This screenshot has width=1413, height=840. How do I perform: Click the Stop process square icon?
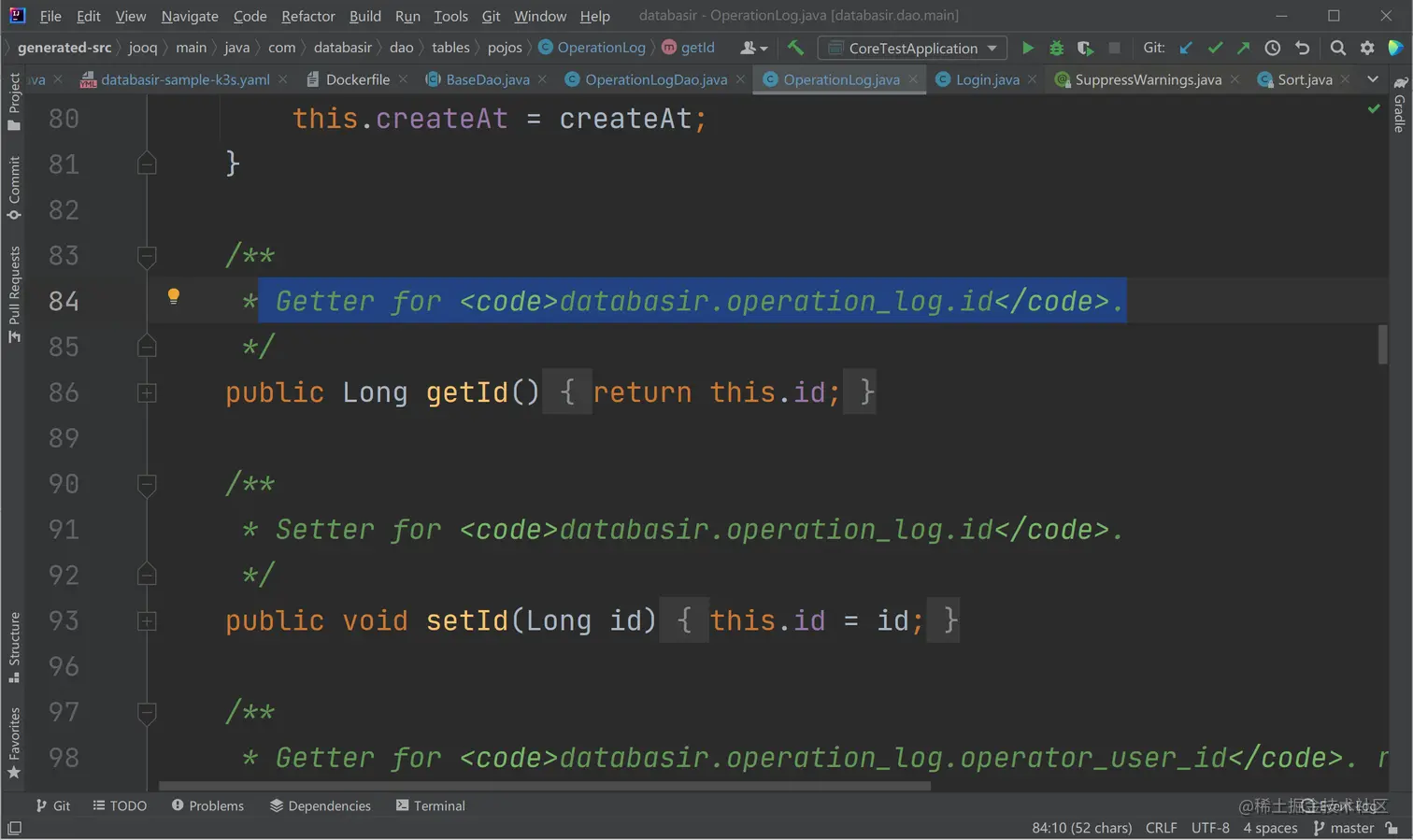click(x=1114, y=48)
